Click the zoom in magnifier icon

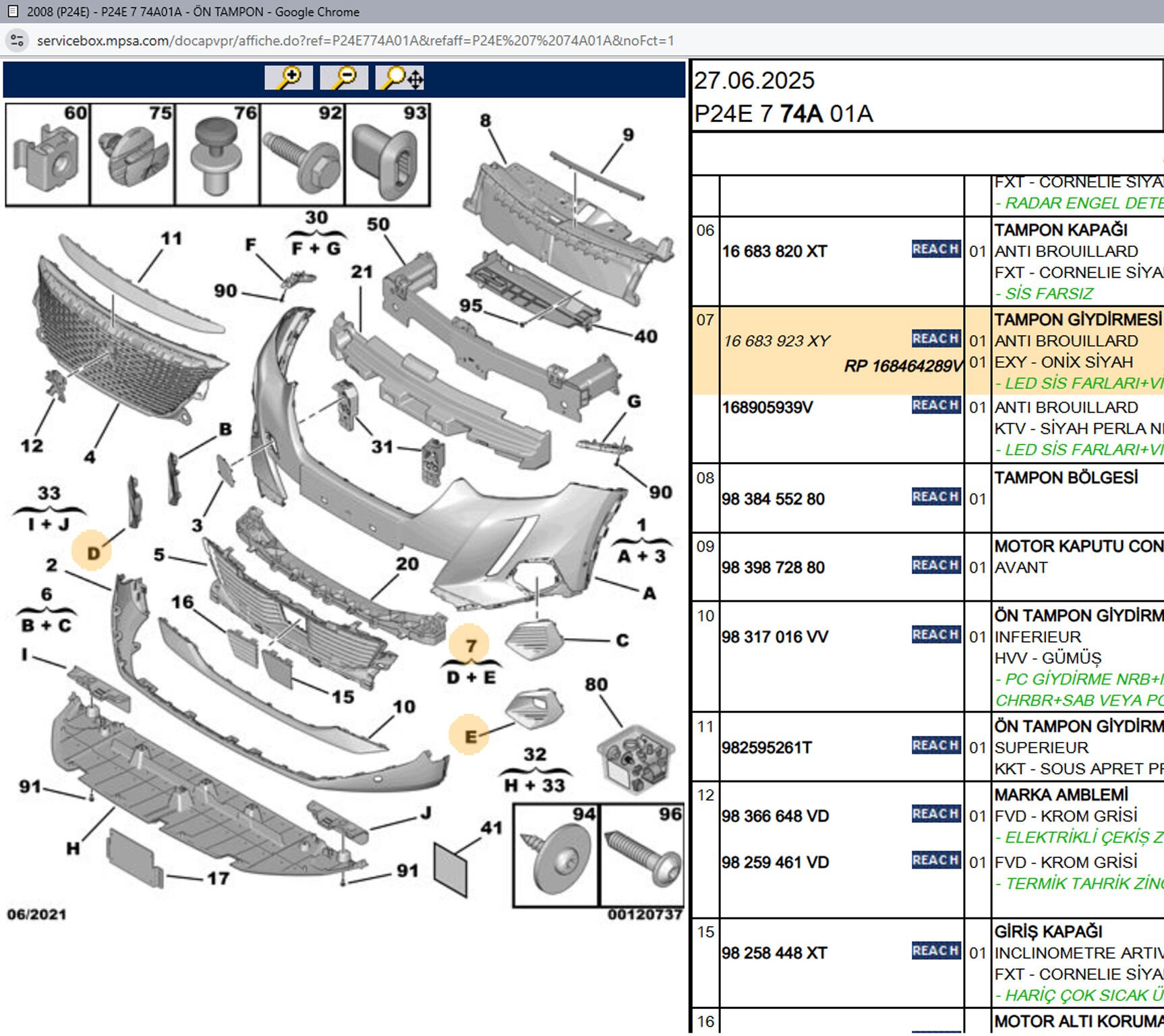pyautogui.click(x=289, y=78)
